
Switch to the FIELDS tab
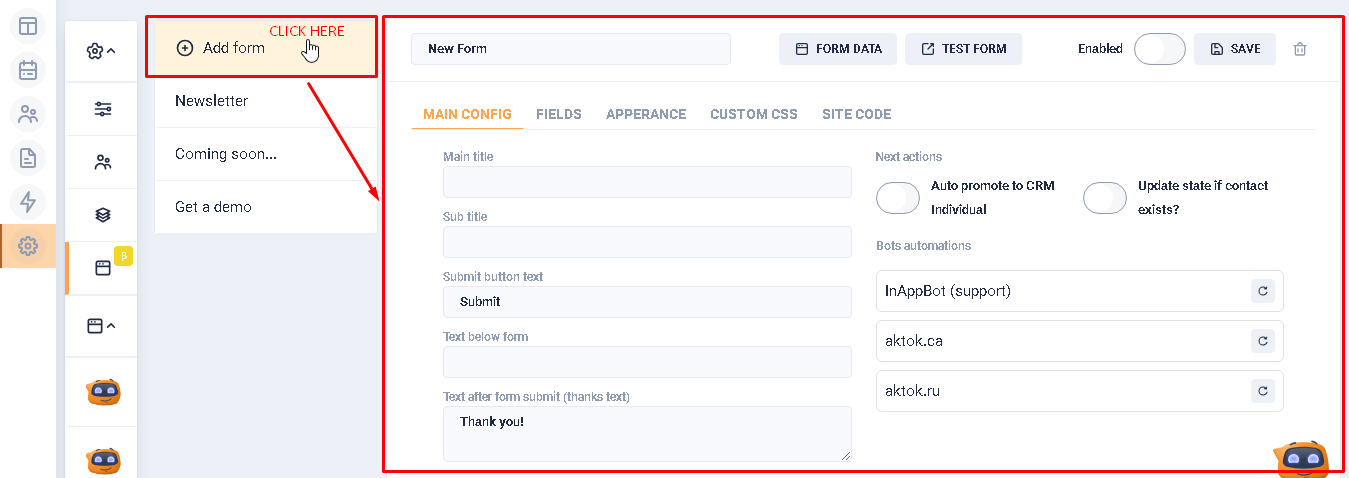[x=558, y=114]
